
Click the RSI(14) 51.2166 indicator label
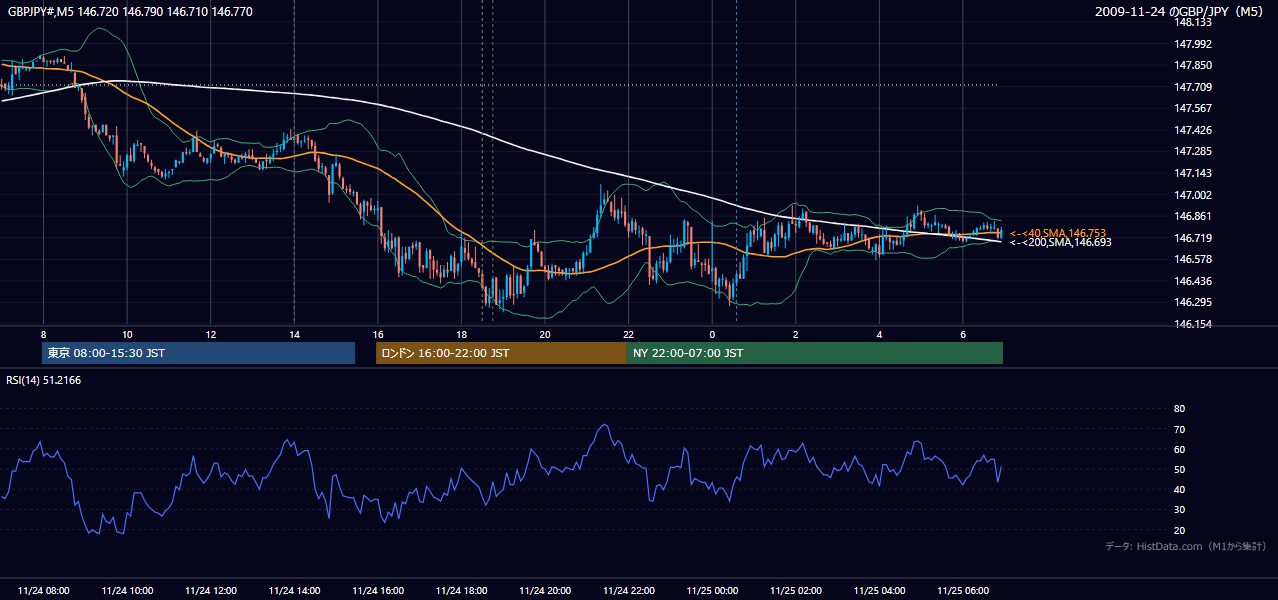pyautogui.click(x=43, y=380)
